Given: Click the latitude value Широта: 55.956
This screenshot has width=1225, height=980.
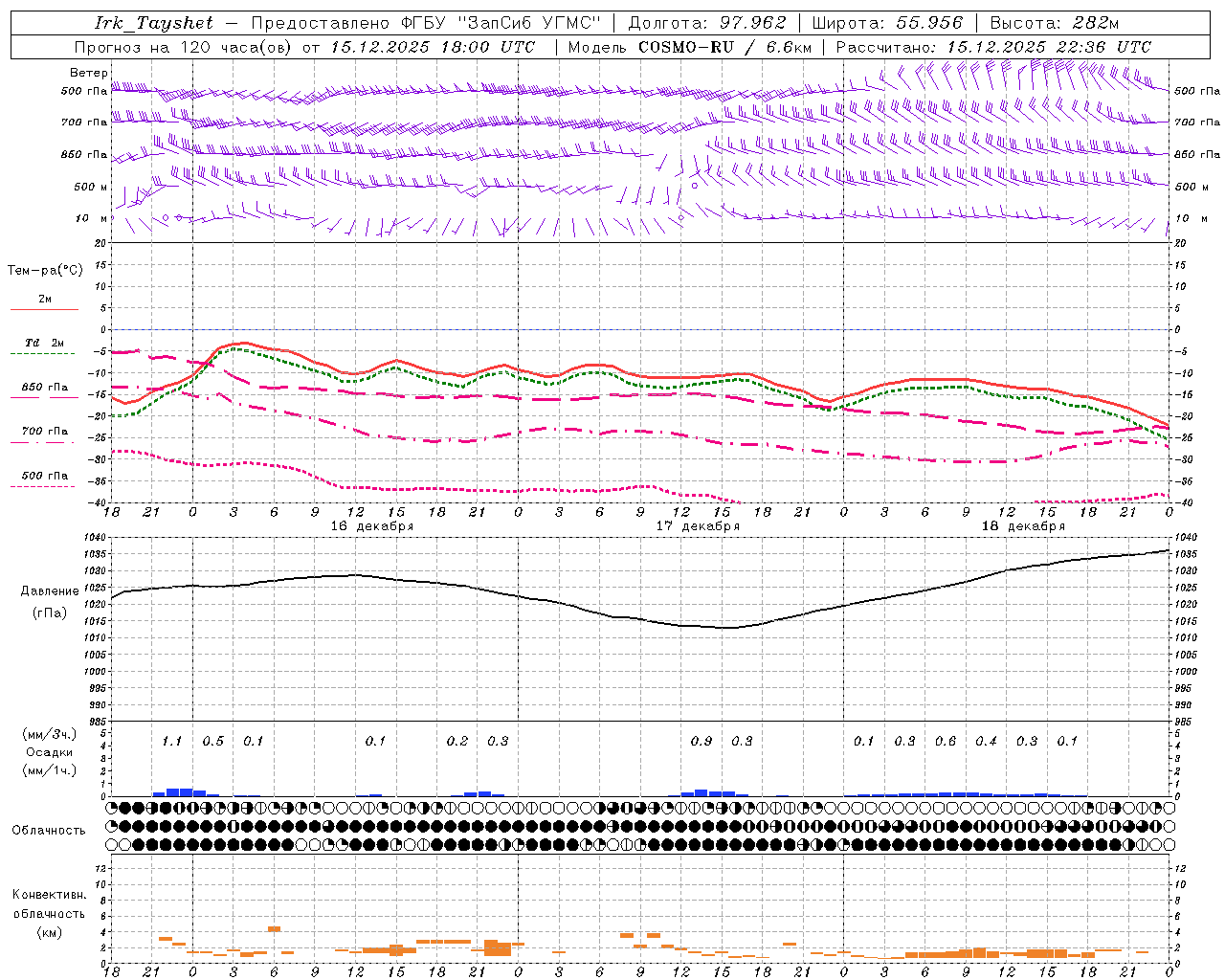Looking at the screenshot, I should 887,23.
